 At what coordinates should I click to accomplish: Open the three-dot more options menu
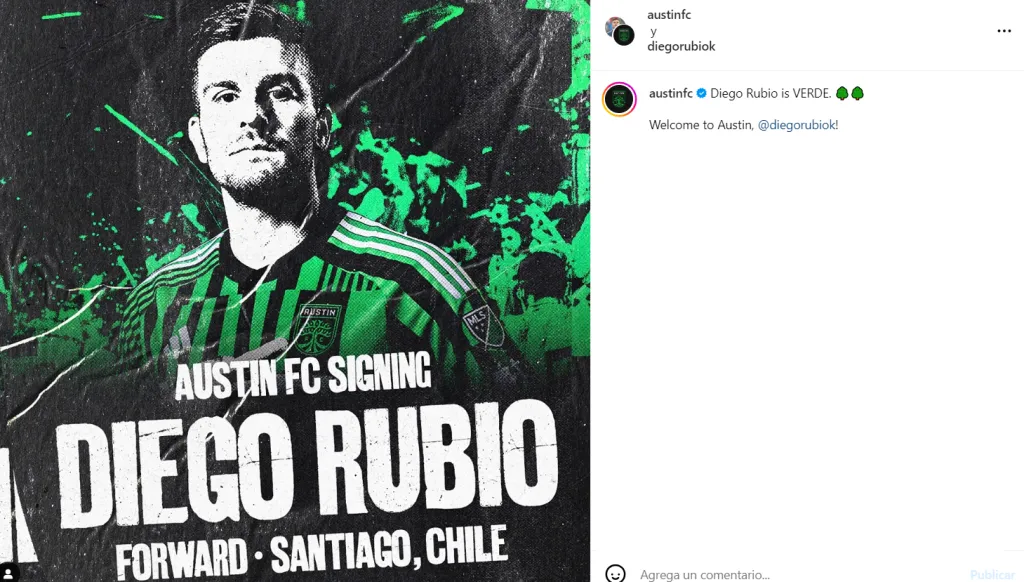tap(1004, 31)
